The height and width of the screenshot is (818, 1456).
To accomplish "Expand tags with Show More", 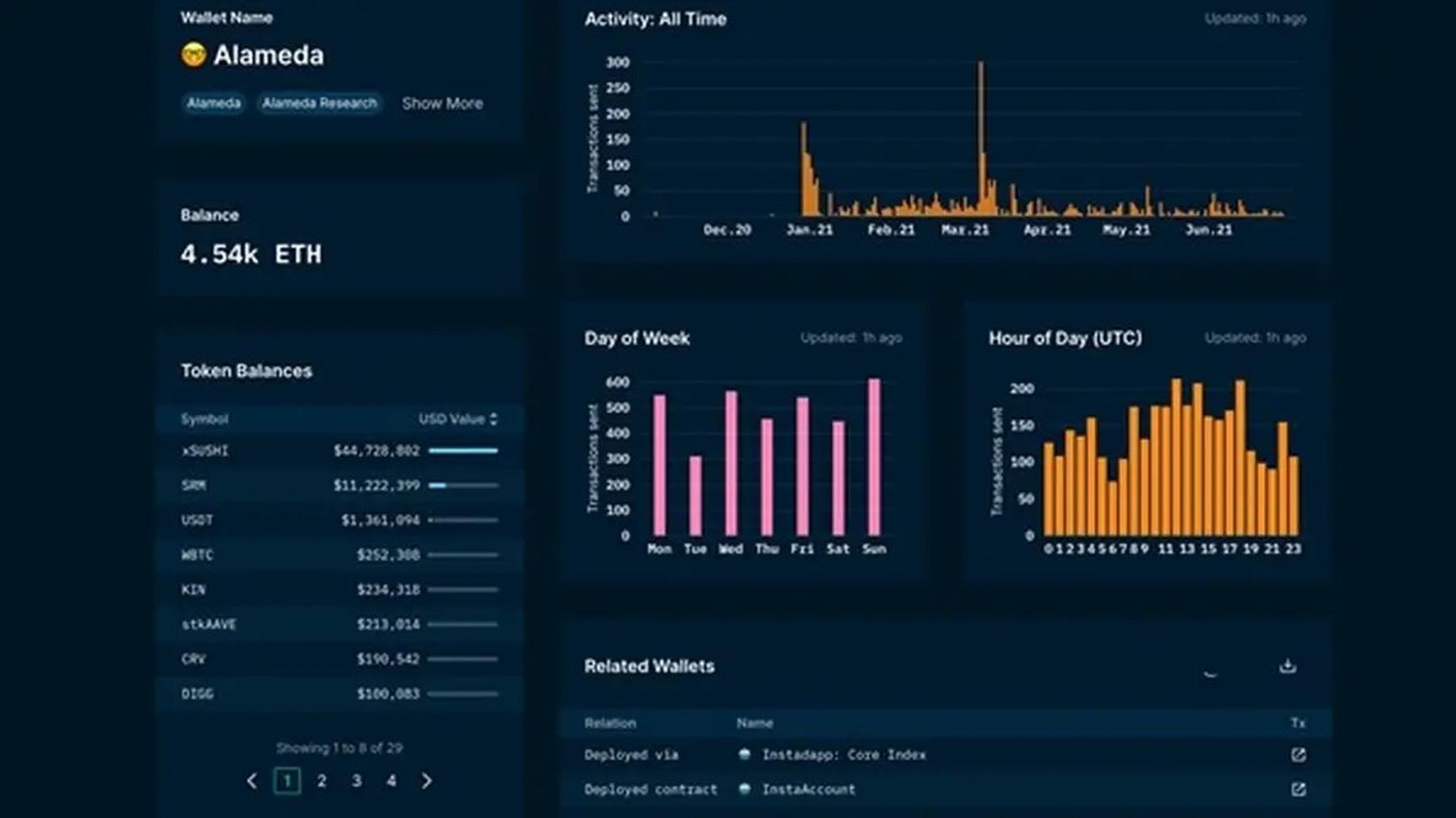I will [442, 103].
